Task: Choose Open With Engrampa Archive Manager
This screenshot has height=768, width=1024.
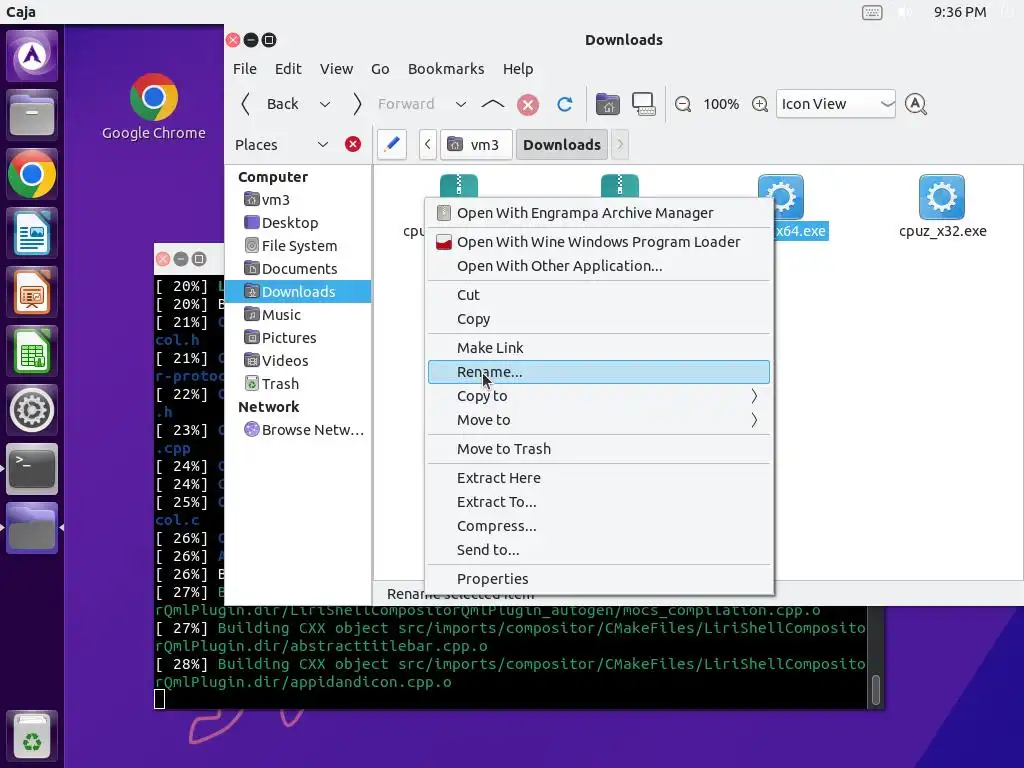Action: 599,213
